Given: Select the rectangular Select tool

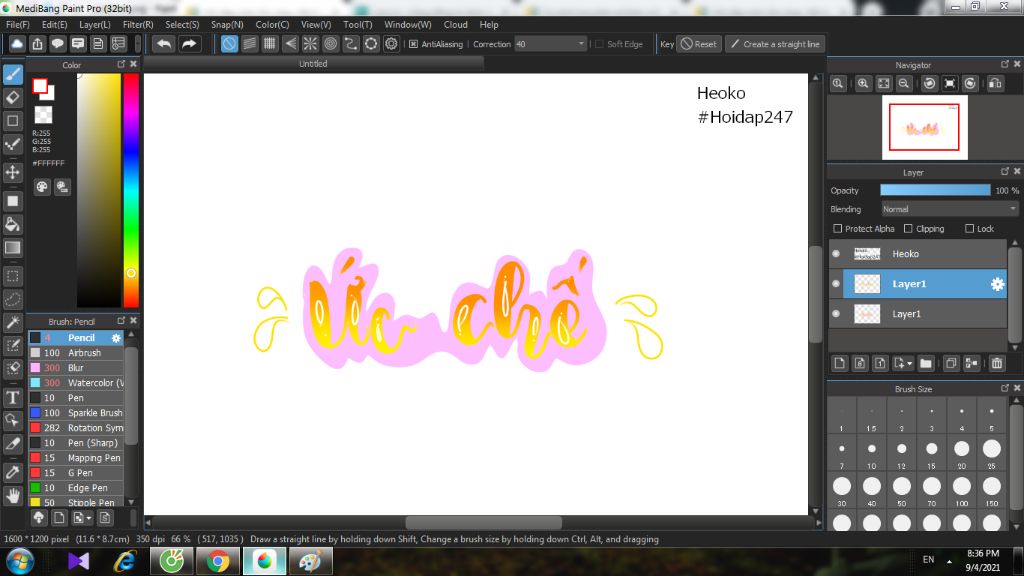Looking at the screenshot, I should (12, 276).
